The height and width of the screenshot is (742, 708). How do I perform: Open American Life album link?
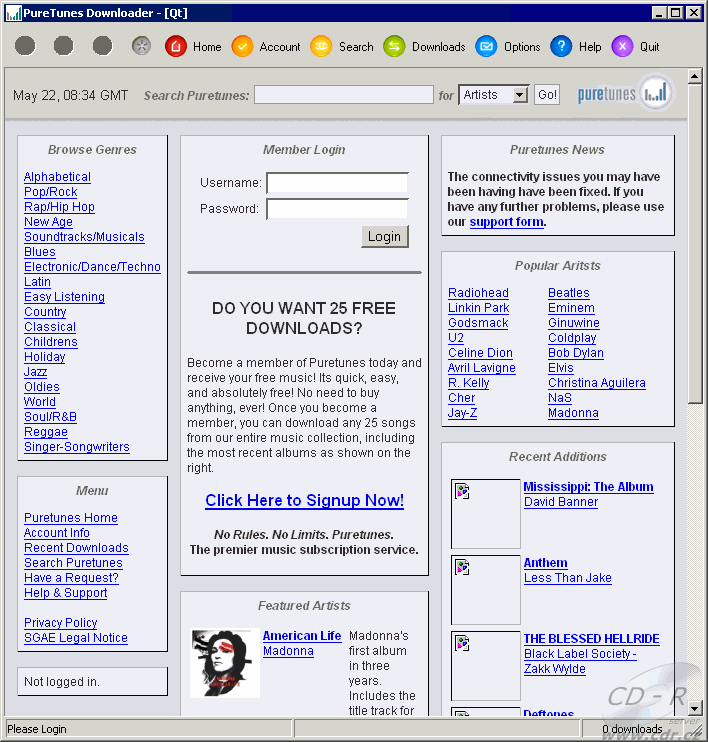[302, 636]
